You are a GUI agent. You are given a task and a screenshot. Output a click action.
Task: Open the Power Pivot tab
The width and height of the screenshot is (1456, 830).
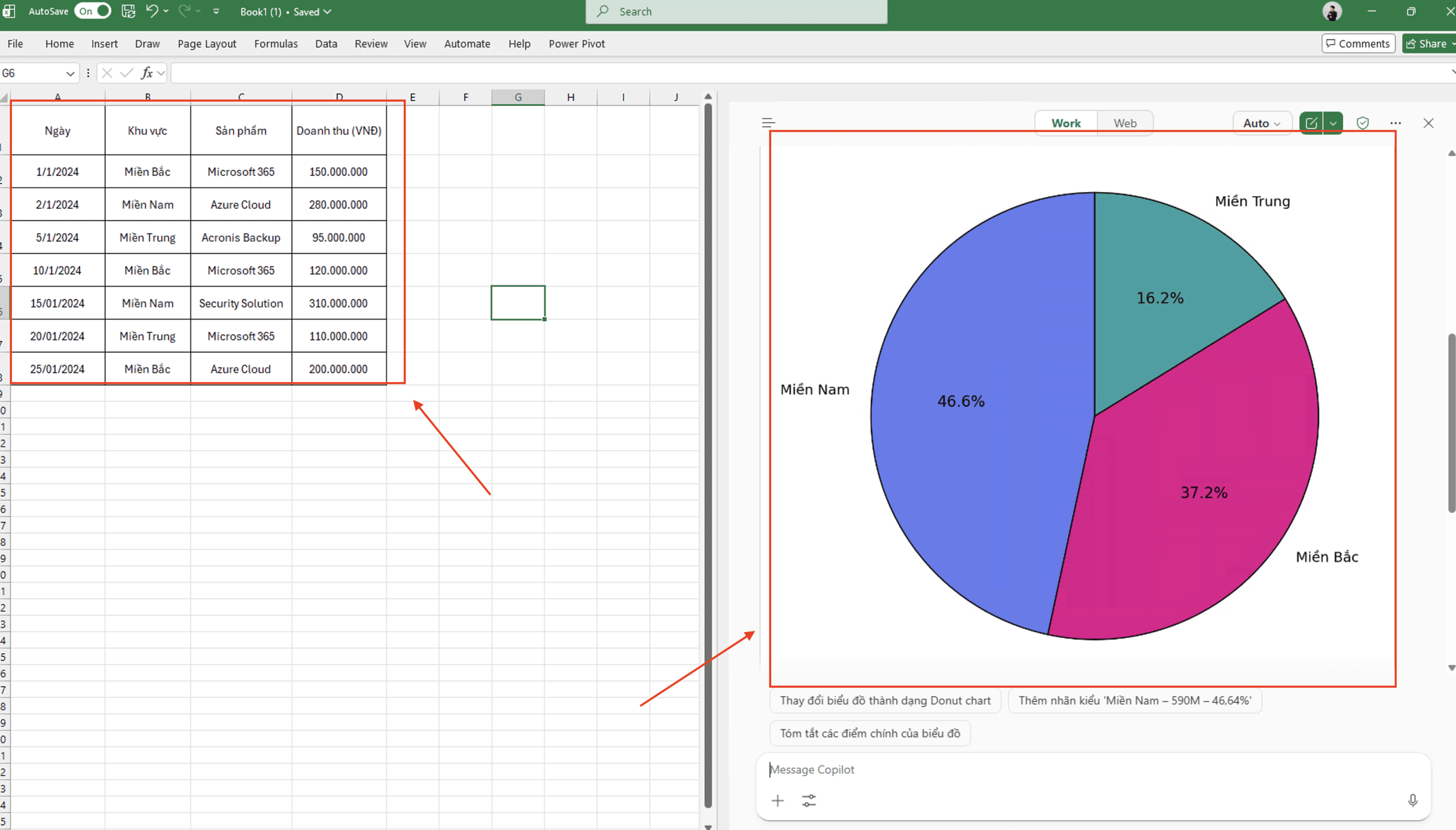click(x=576, y=44)
